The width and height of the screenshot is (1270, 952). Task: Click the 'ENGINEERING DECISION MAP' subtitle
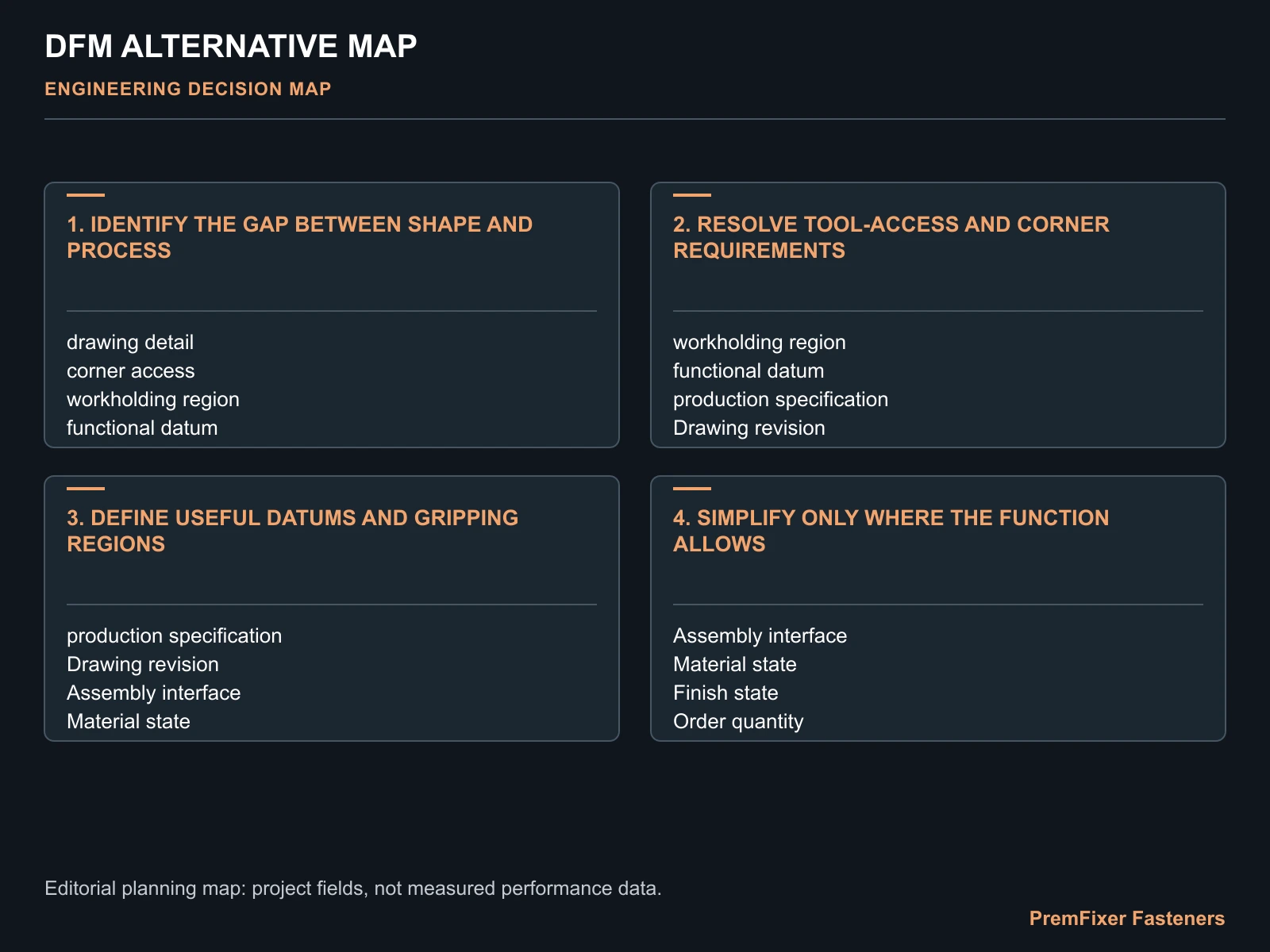pos(188,89)
